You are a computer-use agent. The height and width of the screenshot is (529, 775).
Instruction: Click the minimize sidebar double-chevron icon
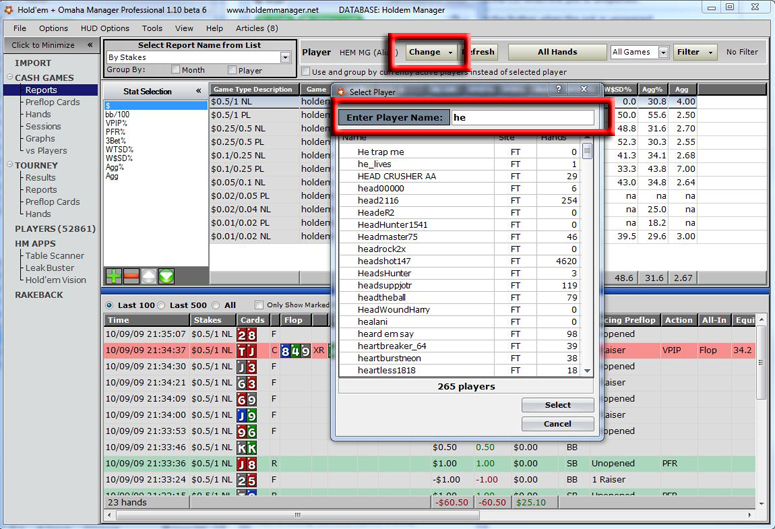tap(90, 45)
